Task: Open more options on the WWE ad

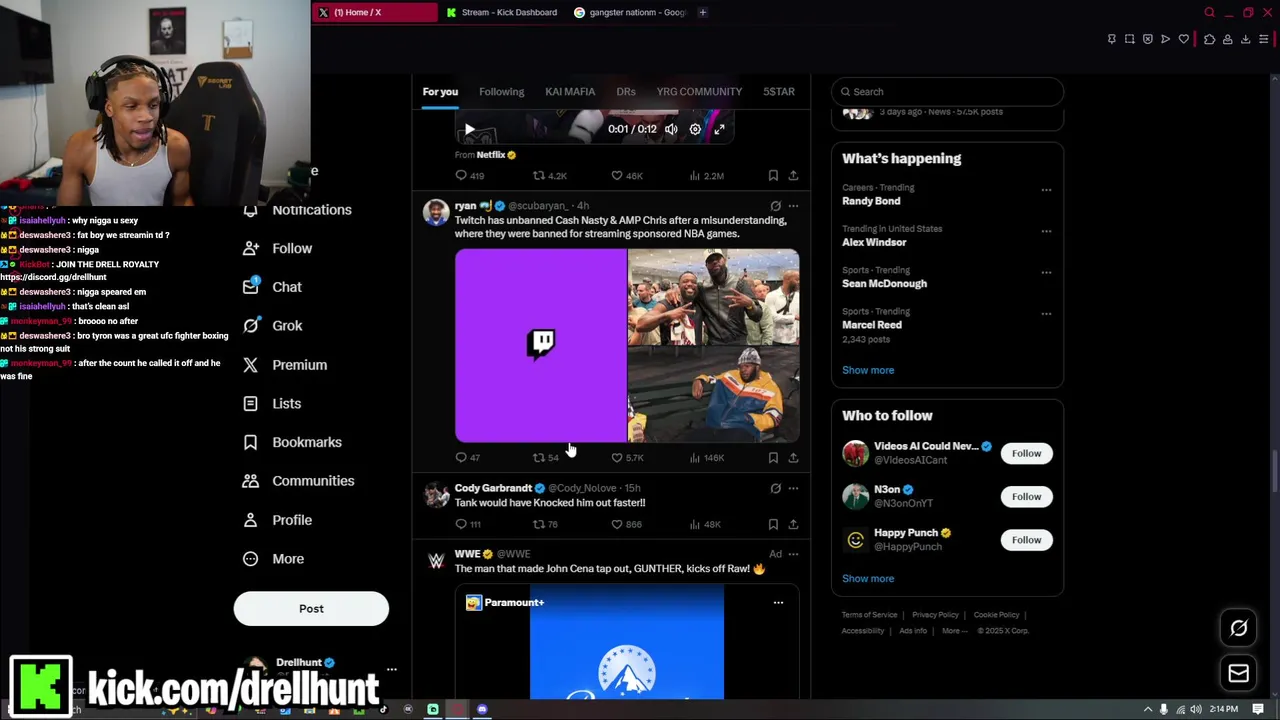Action: [x=793, y=553]
